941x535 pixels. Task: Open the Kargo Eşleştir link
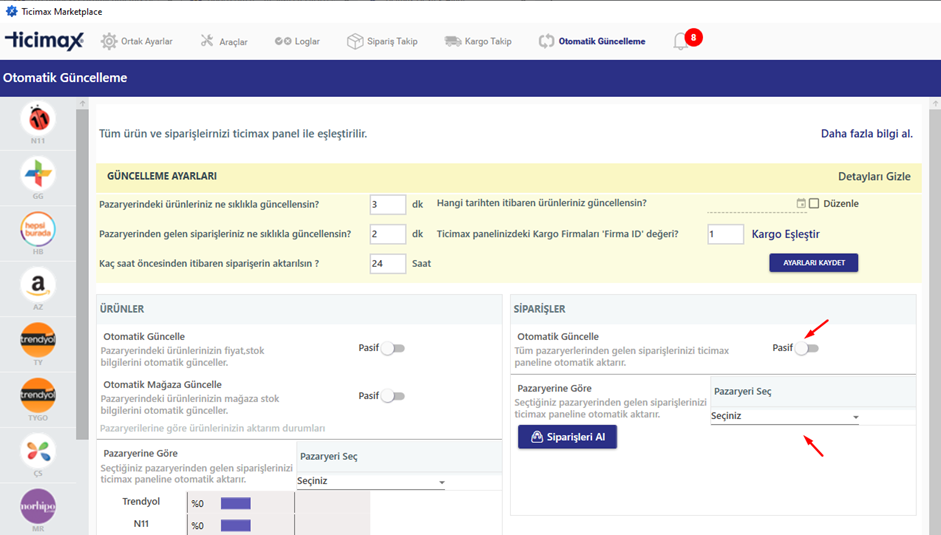786,234
